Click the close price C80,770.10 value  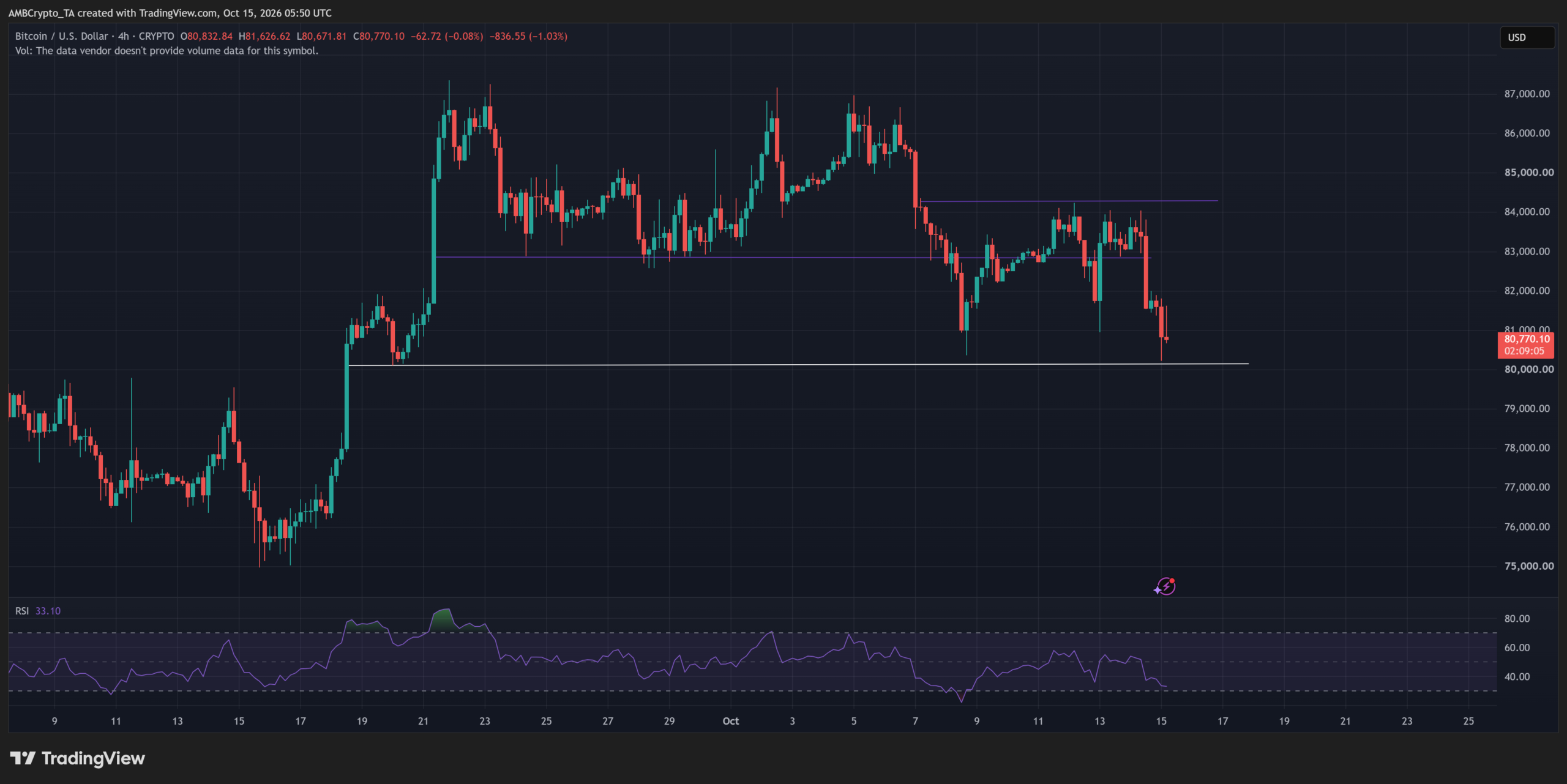[379, 36]
